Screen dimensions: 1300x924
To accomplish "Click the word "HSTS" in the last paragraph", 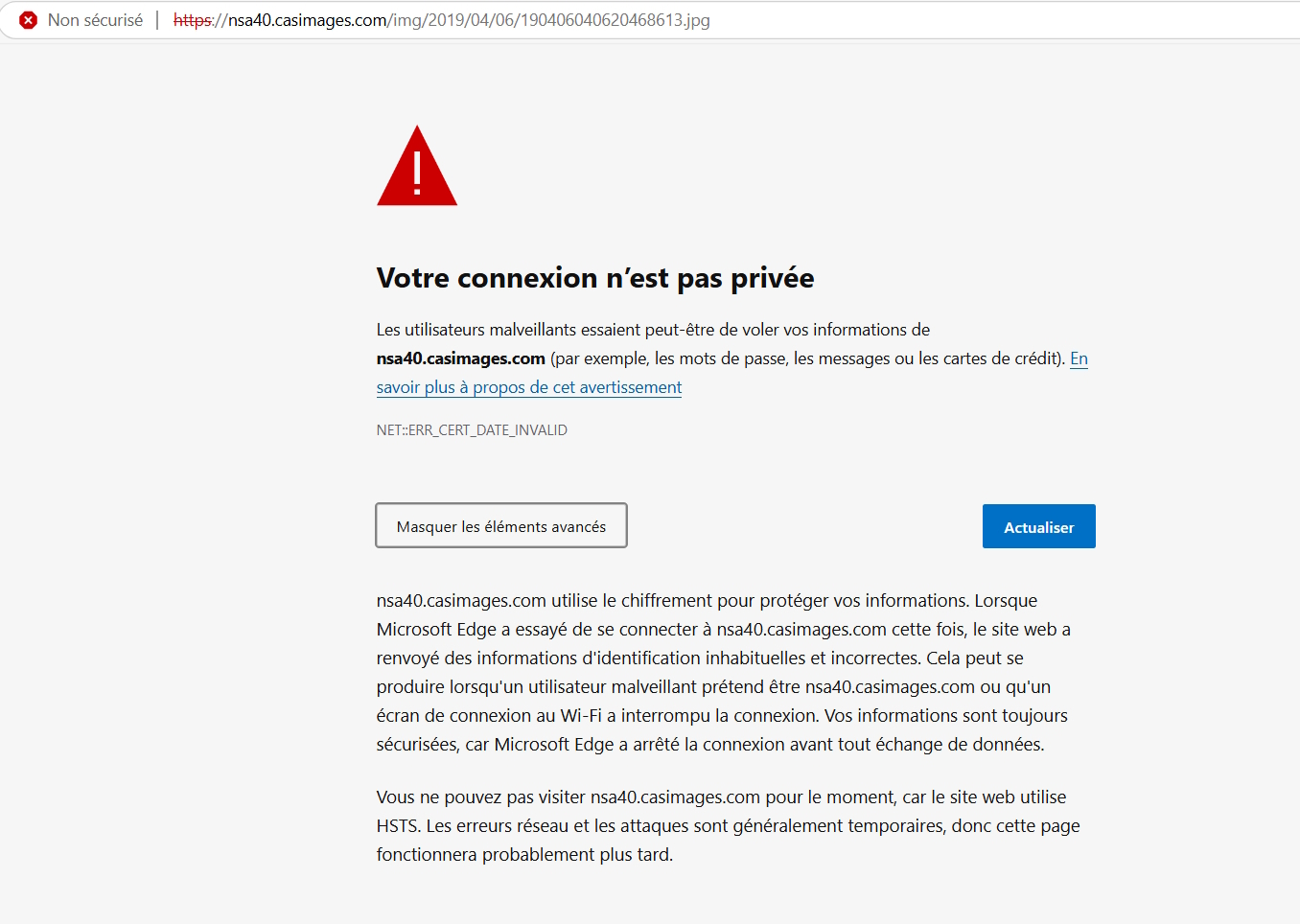I will (x=397, y=826).
